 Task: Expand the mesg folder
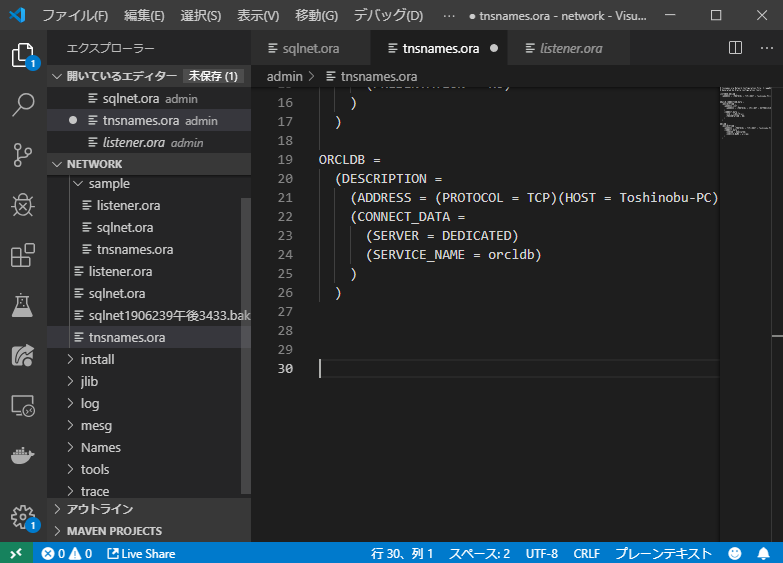[96, 425]
